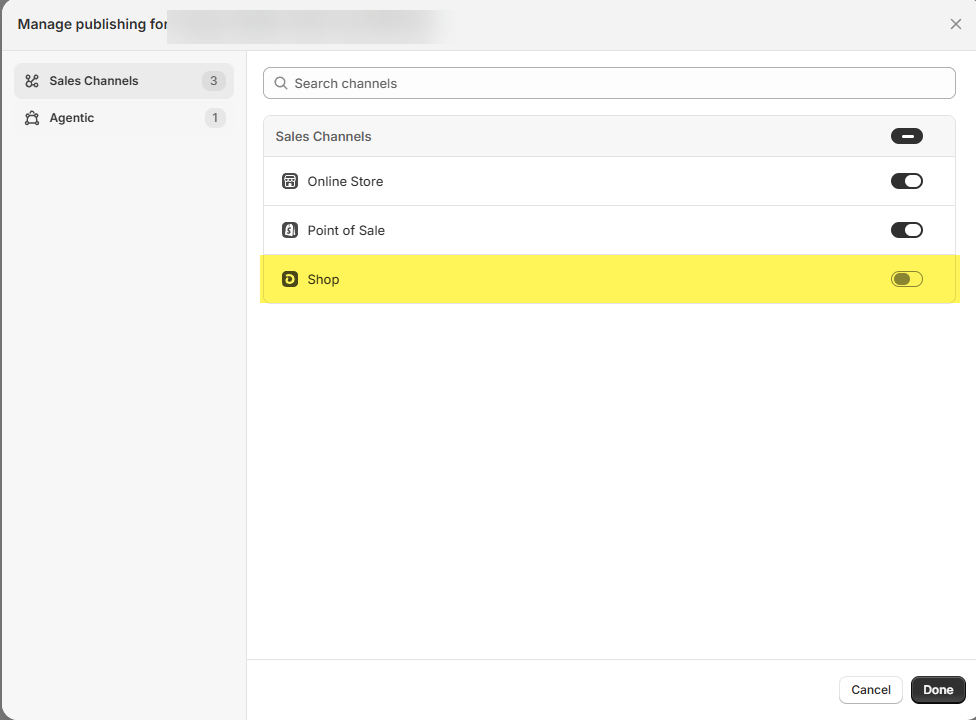Click the Sales Channels sidebar icon
The height and width of the screenshot is (720, 976).
pos(32,81)
